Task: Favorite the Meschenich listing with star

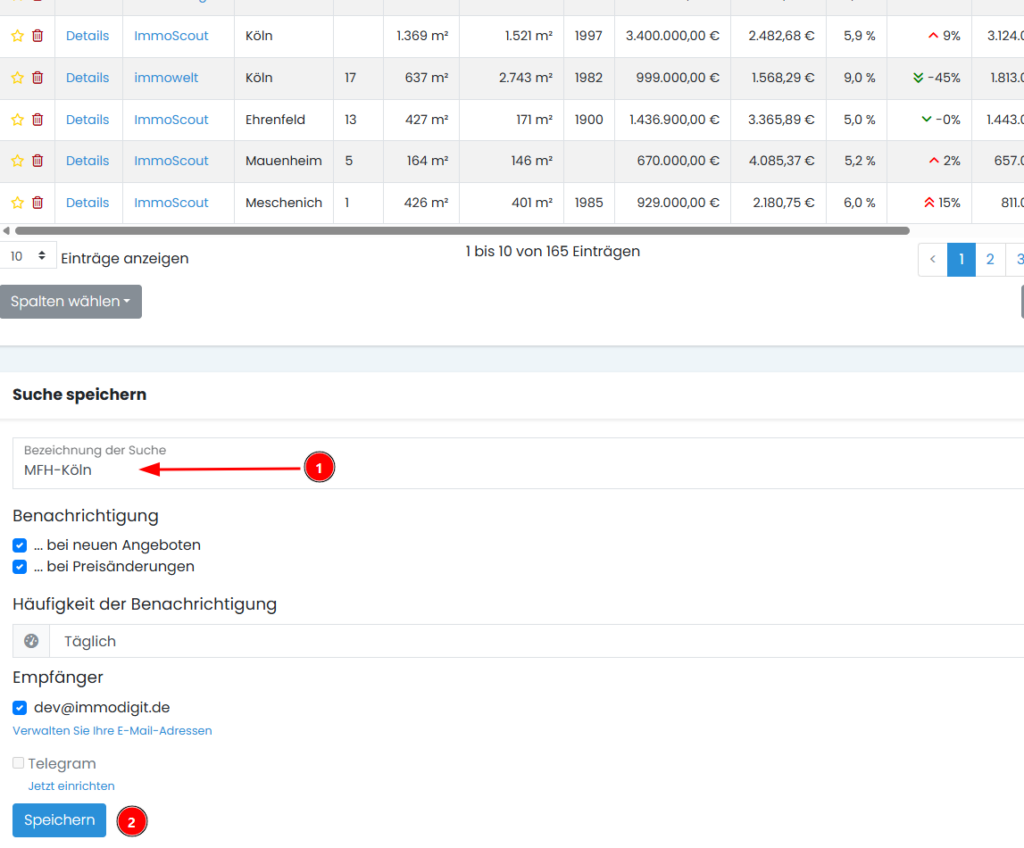Action: [17, 203]
